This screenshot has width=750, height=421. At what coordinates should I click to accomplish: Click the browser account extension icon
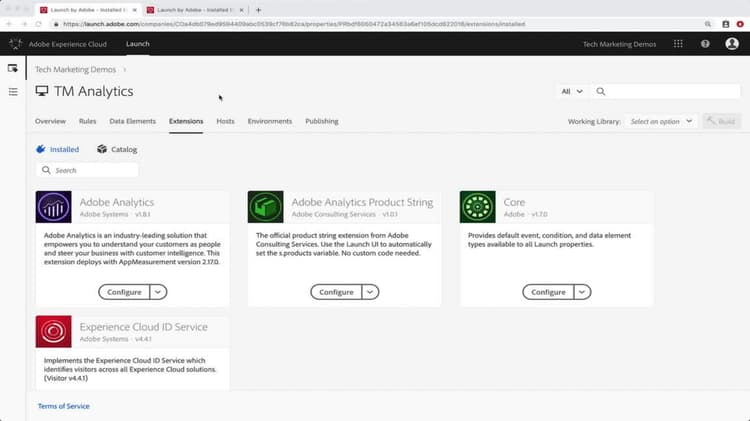click(x=726, y=24)
